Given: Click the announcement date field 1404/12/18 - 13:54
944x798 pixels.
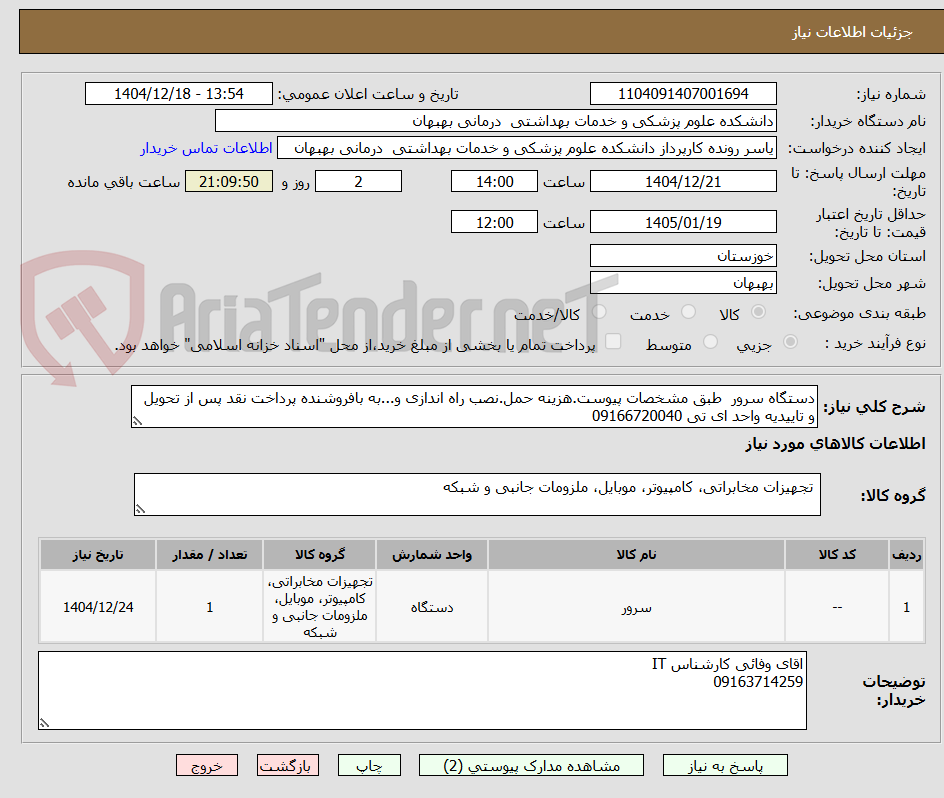Looking at the screenshot, I should (x=179, y=94).
